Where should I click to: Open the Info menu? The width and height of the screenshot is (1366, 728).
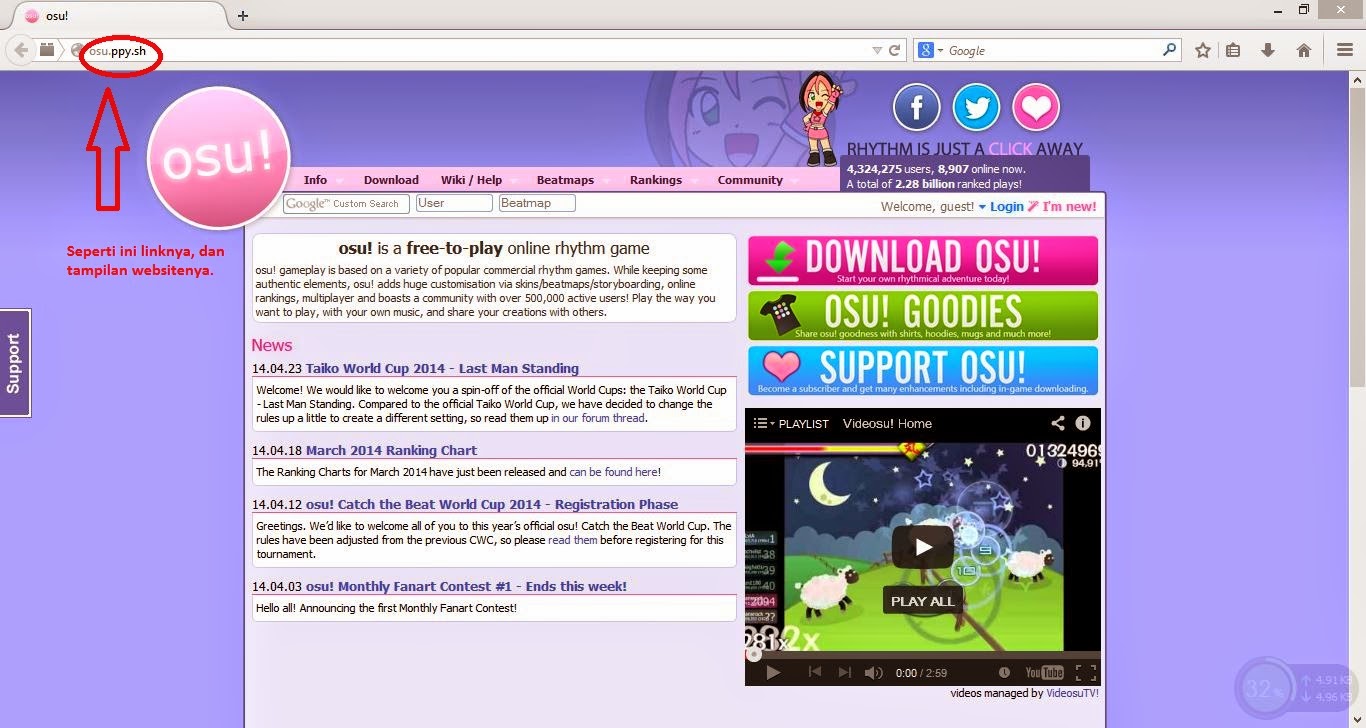(x=315, y=180)
